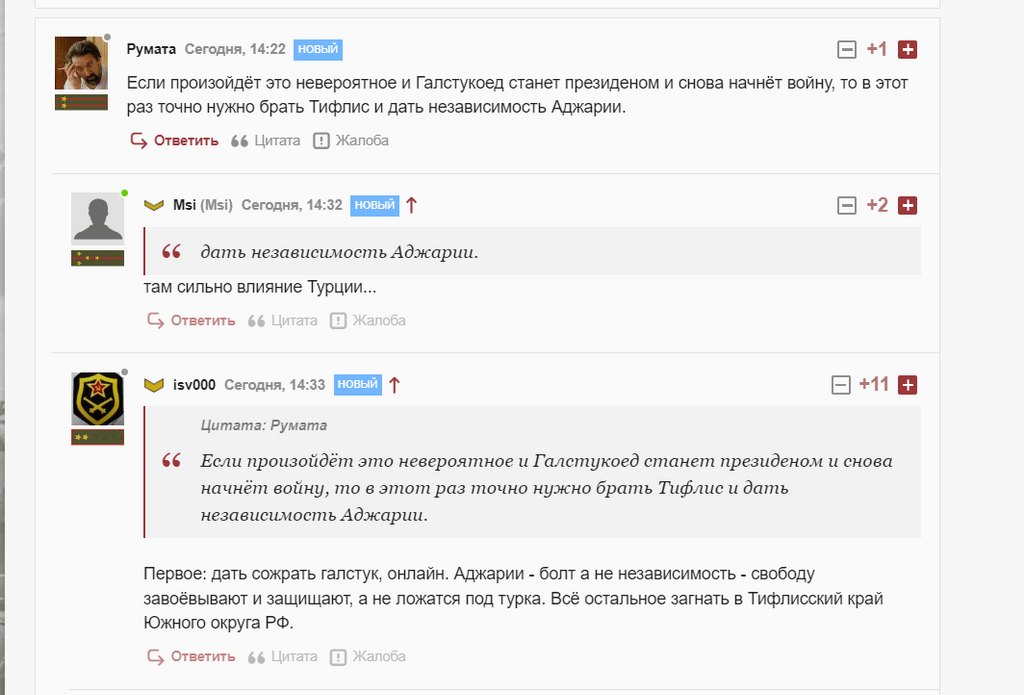Screen dimensions: 1024x695
Task: Upvote Msi's comment with red plus
Action: tap(907, 205)
